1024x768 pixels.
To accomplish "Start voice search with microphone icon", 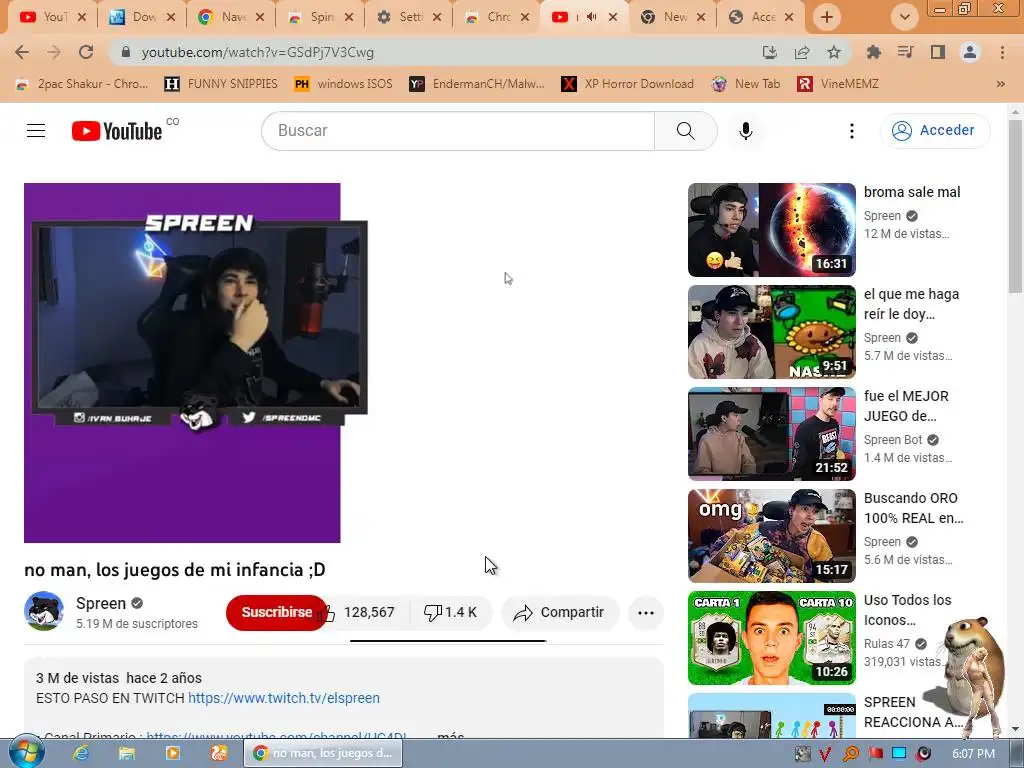I will [x=746, y=131].
